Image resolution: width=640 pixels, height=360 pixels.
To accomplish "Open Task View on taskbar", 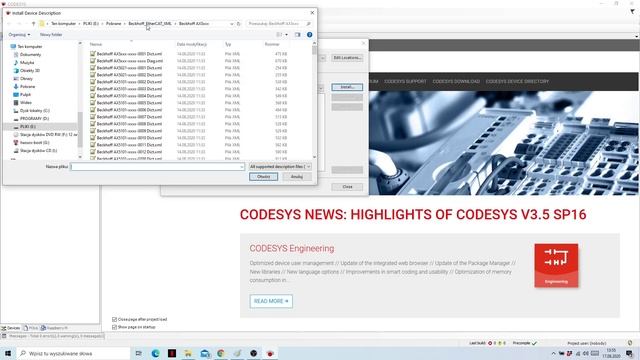I will coord(139,353).
